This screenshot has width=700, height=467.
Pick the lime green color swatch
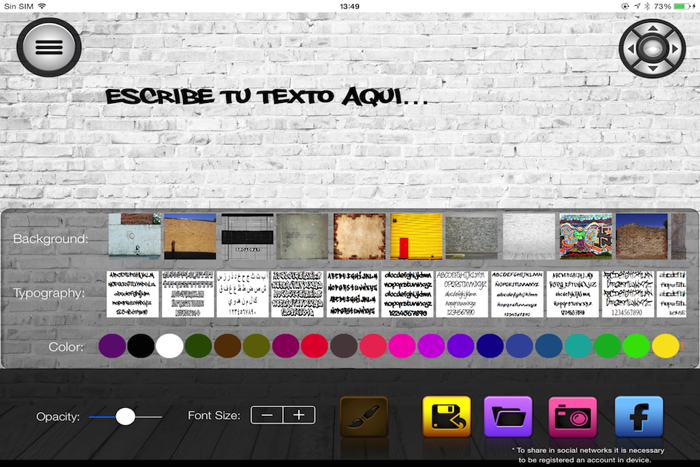click(x=636, y=346)
